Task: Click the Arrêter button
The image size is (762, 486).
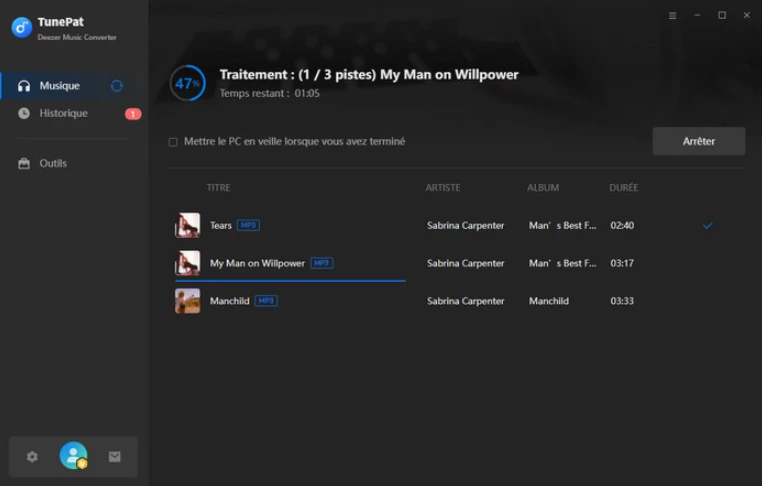Action: 699,141
